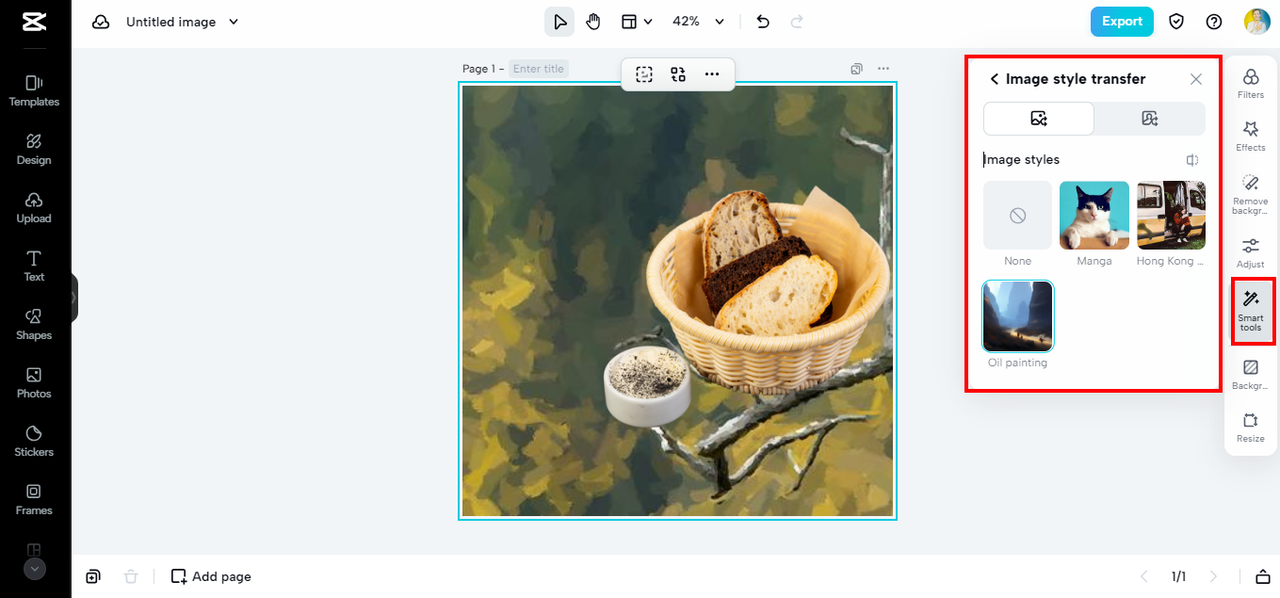Go to the next page arrow
Image resolution: width=1280 pixels, height=598 pixels.
point(1213,576)
